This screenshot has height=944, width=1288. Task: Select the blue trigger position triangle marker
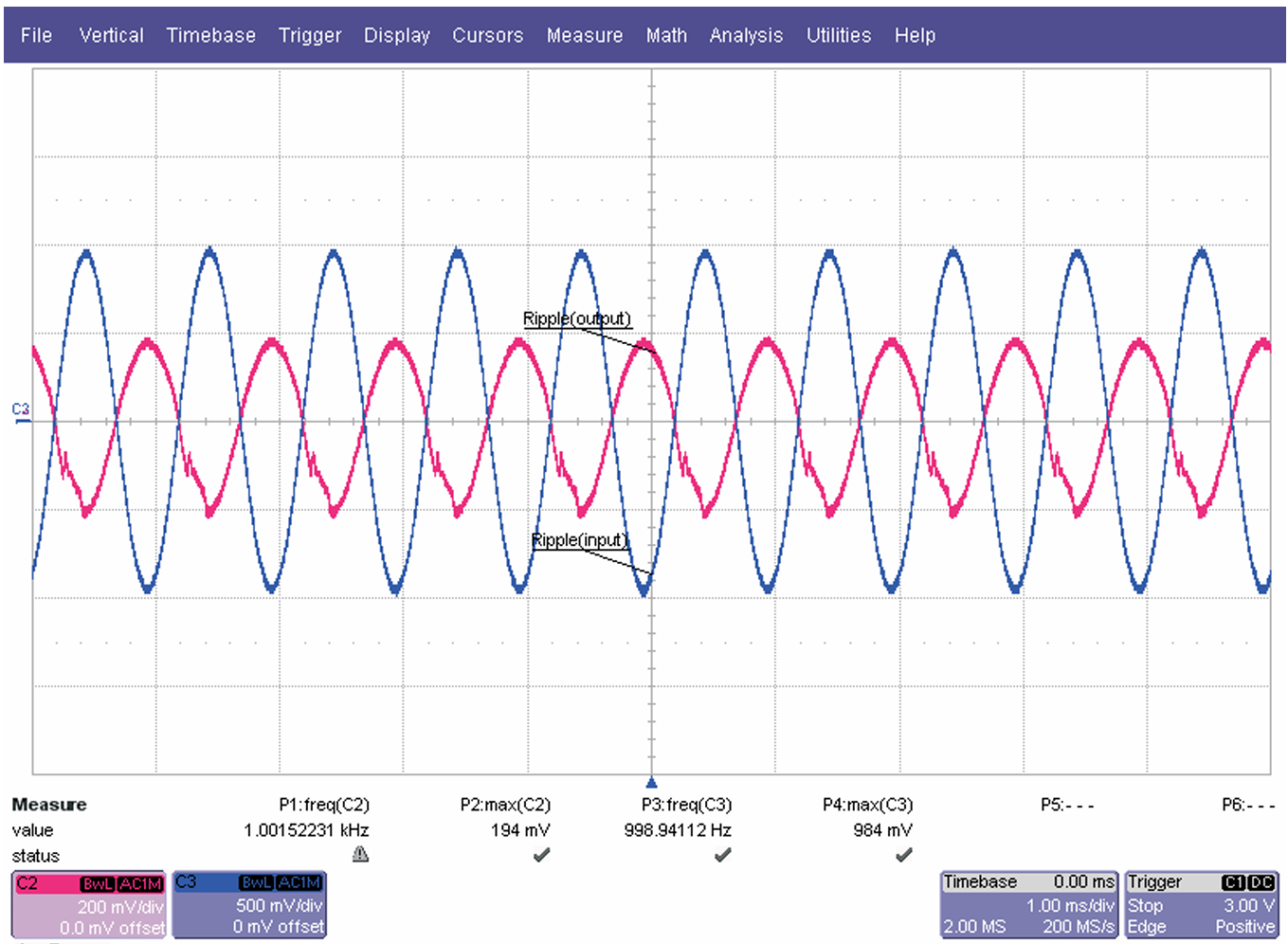(651, 783)
